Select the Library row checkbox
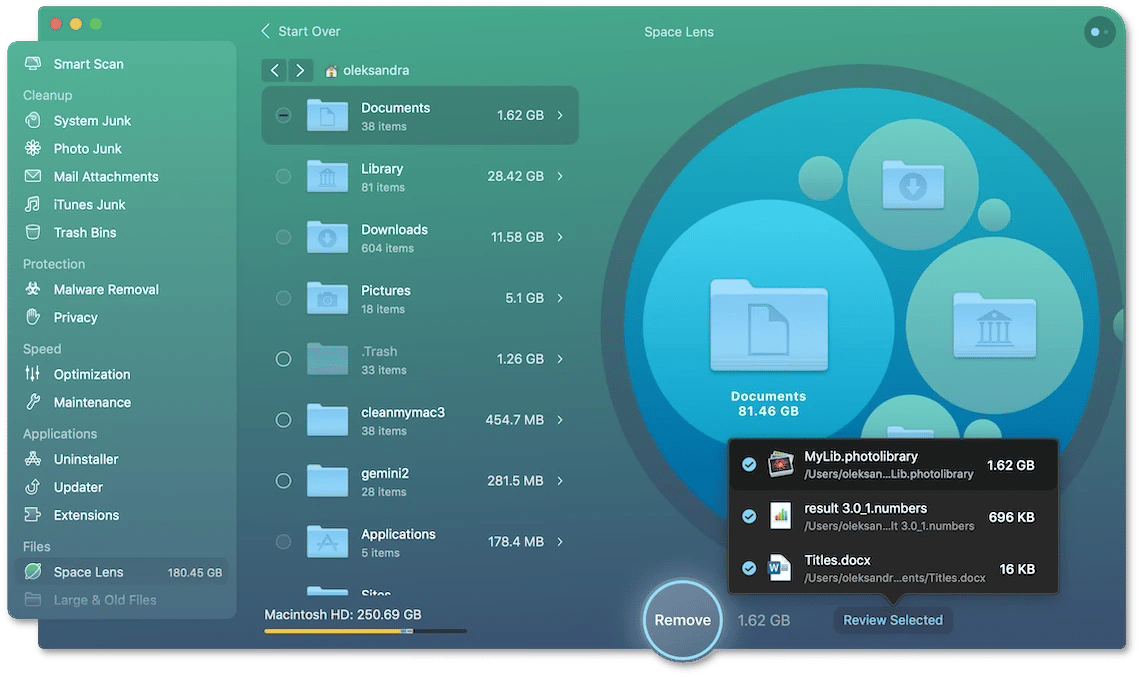 pos(283,176)
